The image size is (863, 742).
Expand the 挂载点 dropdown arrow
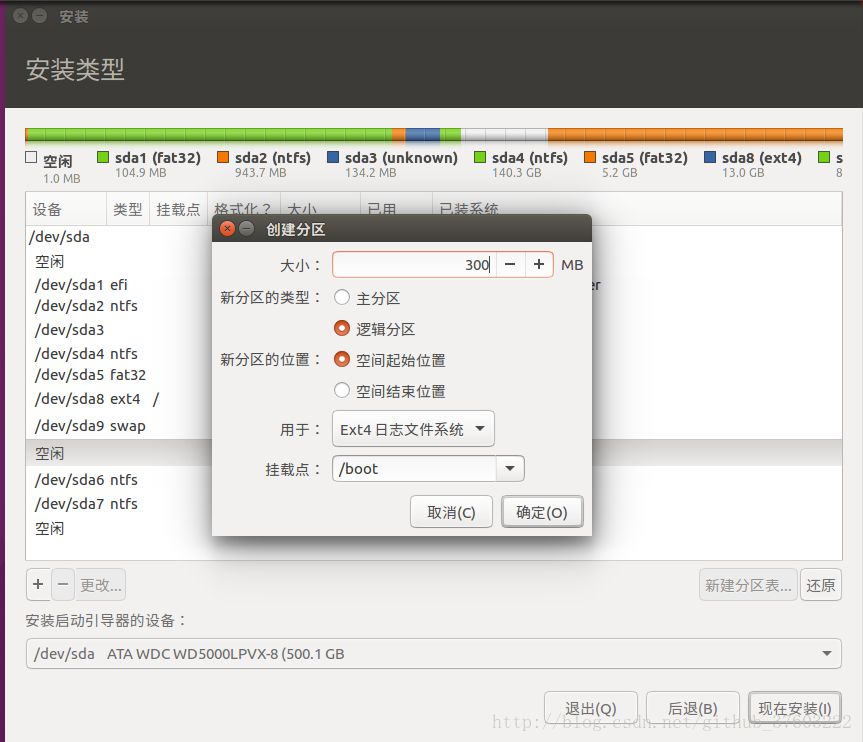point(510,468)
